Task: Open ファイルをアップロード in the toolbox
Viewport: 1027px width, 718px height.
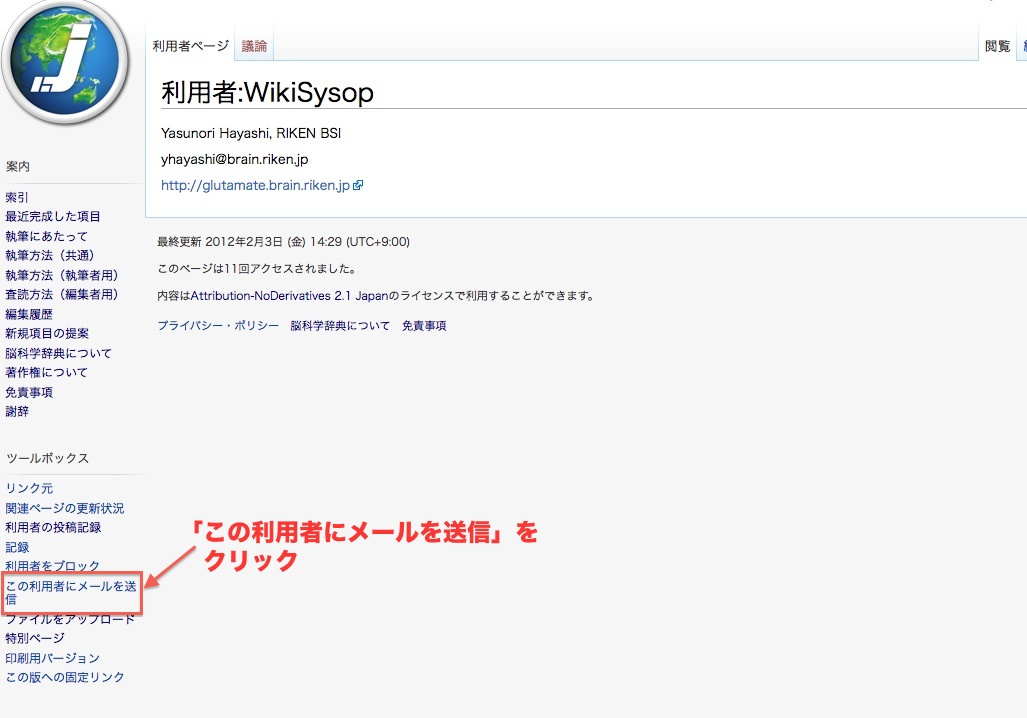Action: [70, 619]
